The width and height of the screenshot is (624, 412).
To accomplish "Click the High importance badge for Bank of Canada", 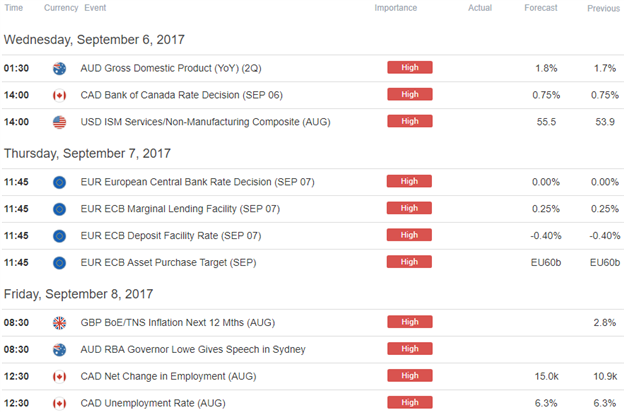I will coord(410,94).
